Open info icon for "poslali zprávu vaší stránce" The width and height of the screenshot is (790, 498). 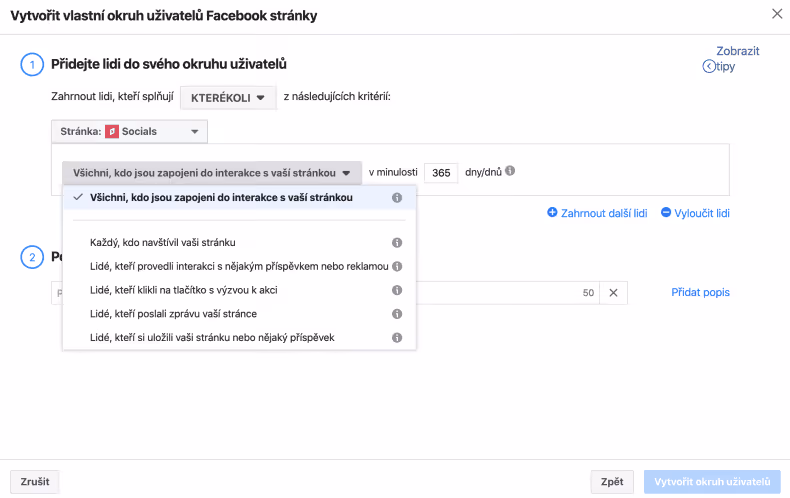pos(397,314)
